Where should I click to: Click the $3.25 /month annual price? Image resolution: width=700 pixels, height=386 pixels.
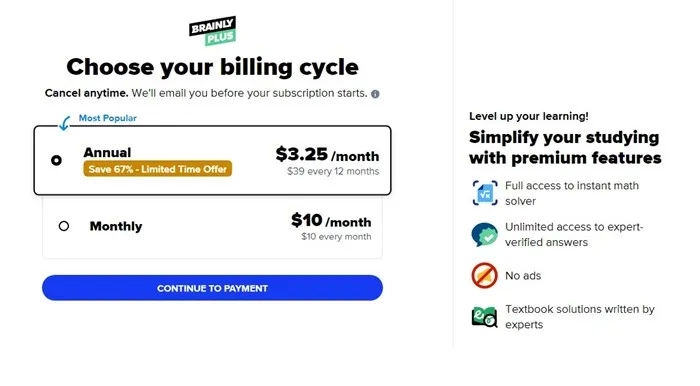click(327, 154)
